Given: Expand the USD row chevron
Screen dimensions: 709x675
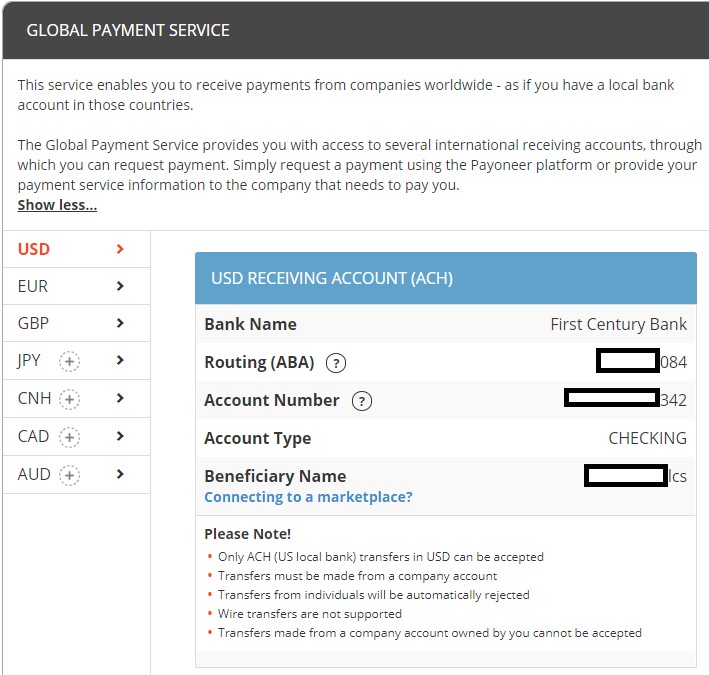Looking at the screenshot, I should click(x=120, y=249).
